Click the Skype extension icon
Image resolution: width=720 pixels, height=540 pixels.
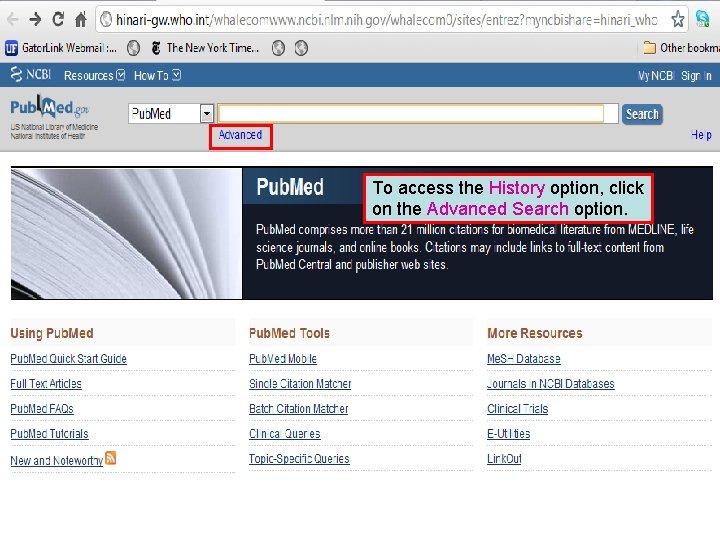702,19
